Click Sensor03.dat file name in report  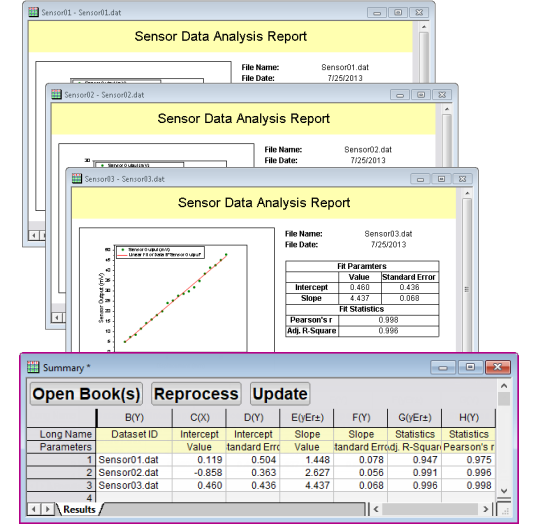[x=388, y=234]
